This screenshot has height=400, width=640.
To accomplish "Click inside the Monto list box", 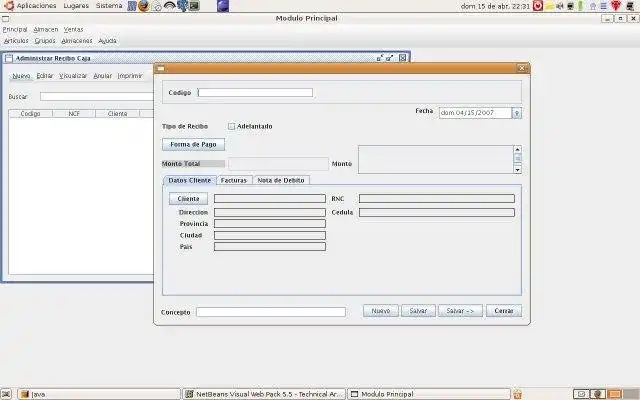I will tap(436, 160).
